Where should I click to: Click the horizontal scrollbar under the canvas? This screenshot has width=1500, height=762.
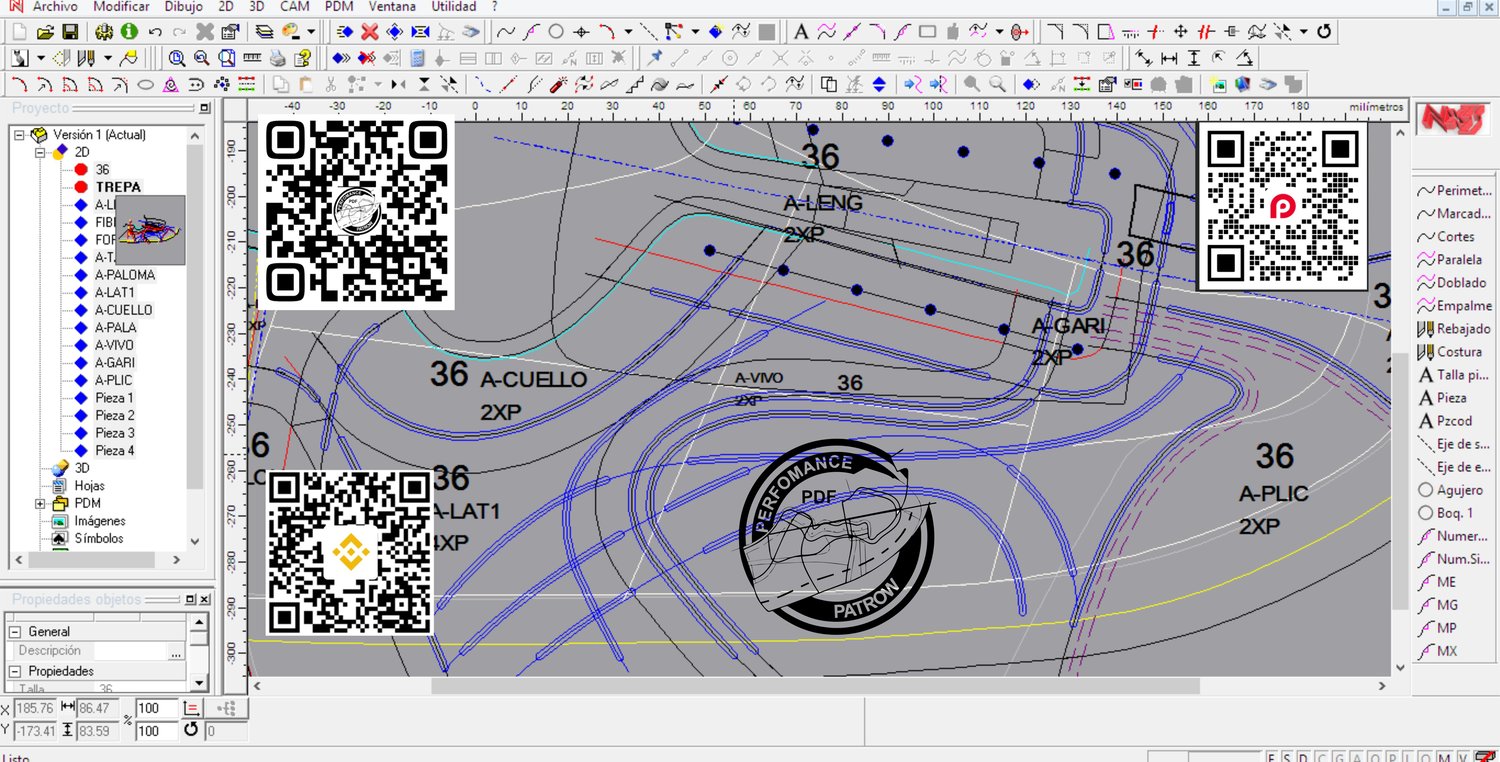coord(815,686)
